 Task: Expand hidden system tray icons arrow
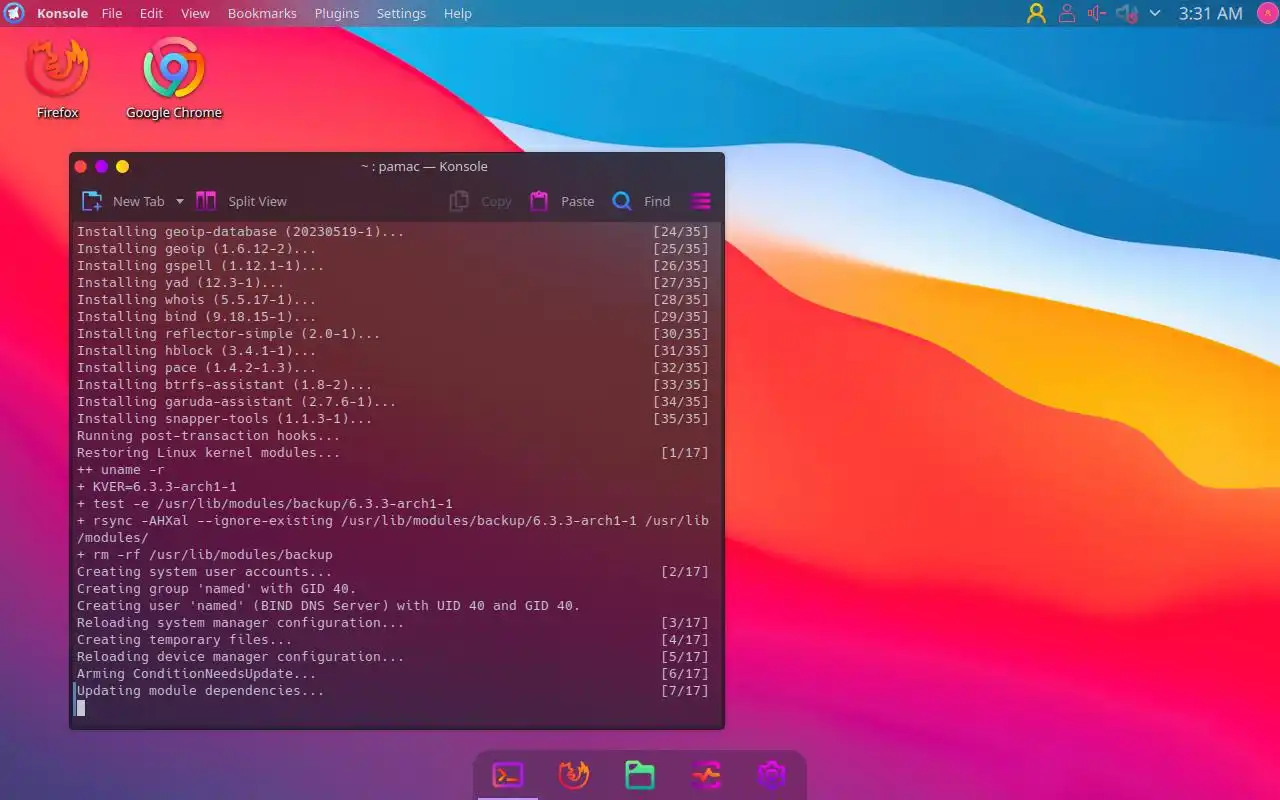pos(1155,13)
